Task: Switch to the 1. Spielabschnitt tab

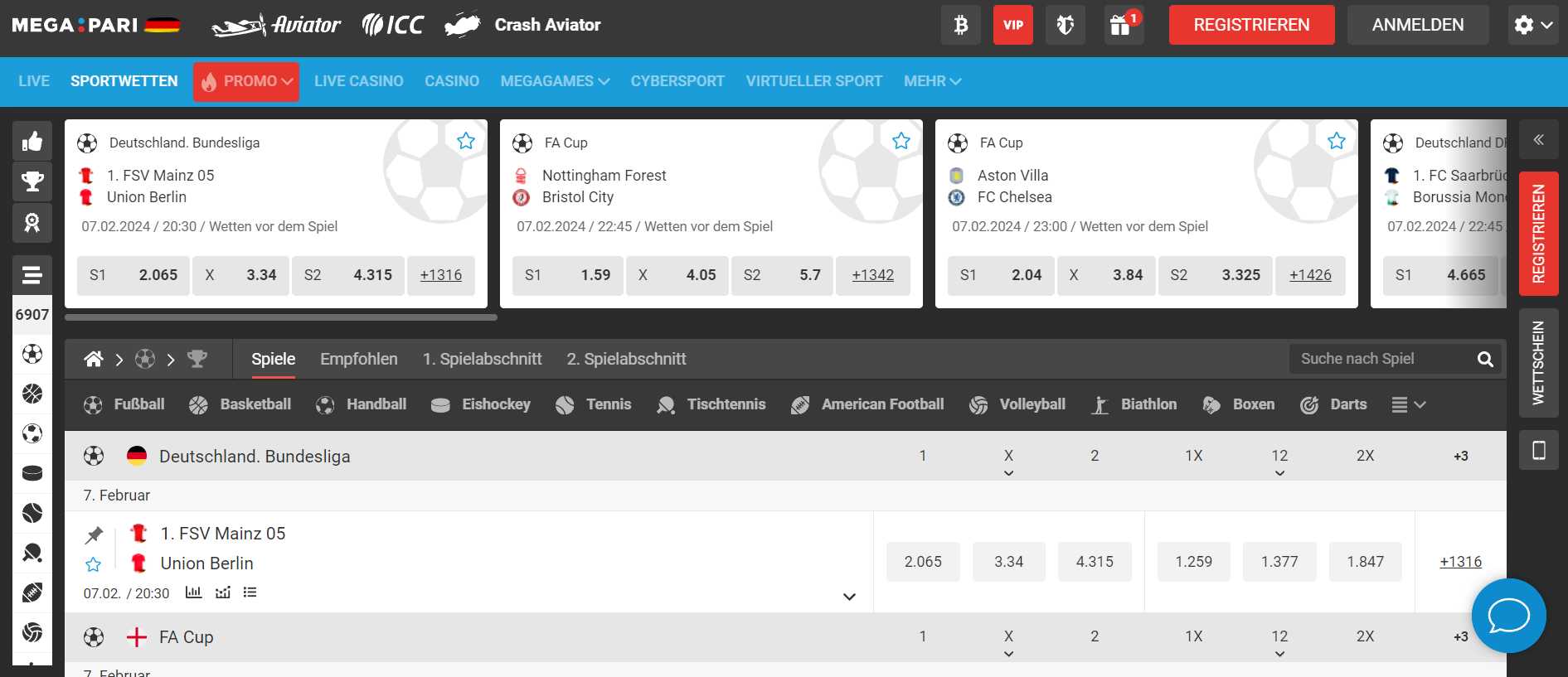Action: pyautogui.click(x=483, y=359)
